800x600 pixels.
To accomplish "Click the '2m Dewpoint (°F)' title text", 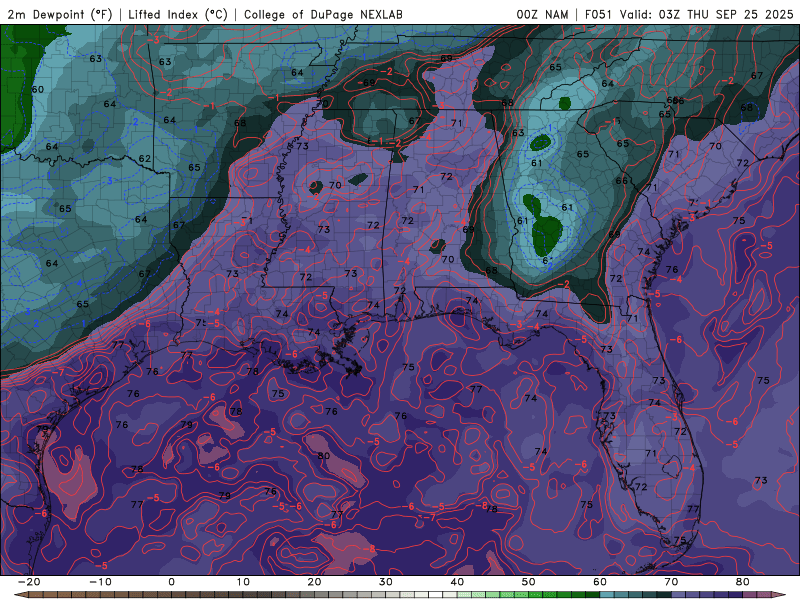I will click(x=60, y=14).
